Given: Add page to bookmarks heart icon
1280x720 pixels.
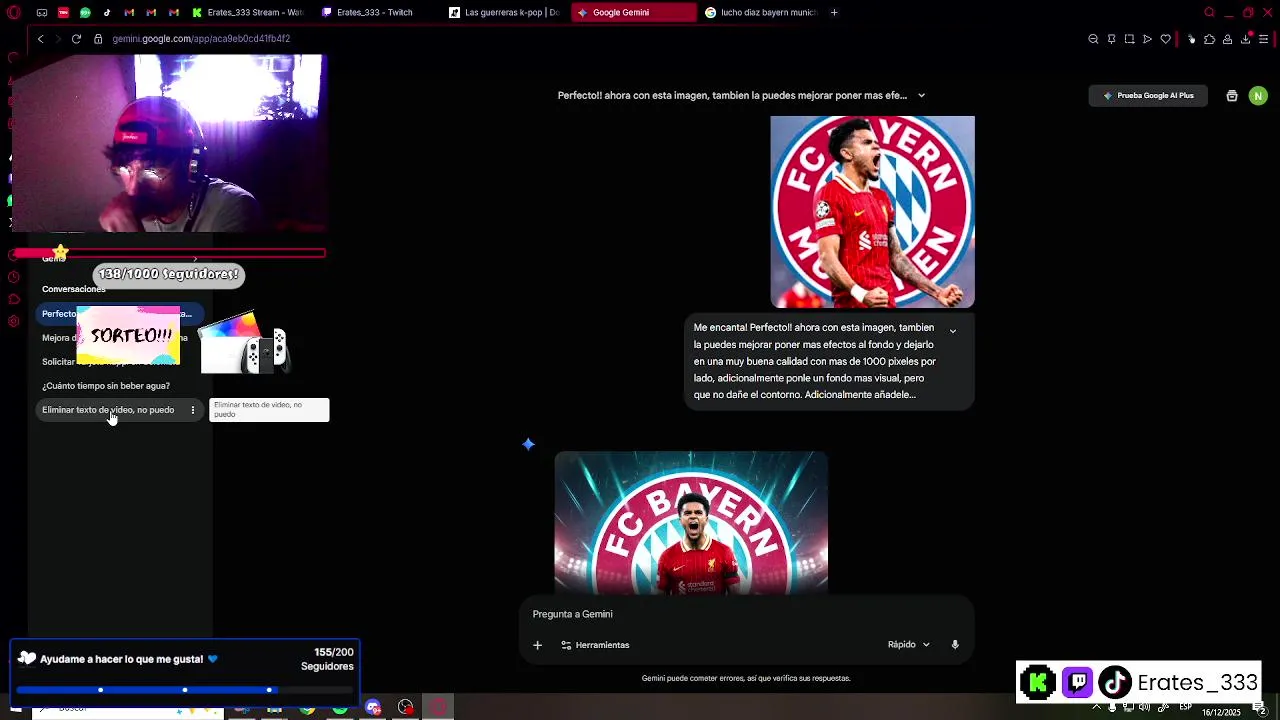Looking at the screenshot, I should [x=1165, y=39].
